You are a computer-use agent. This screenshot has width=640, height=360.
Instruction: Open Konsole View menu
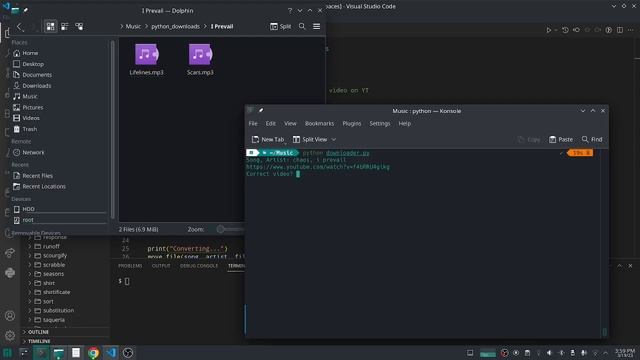290,123
